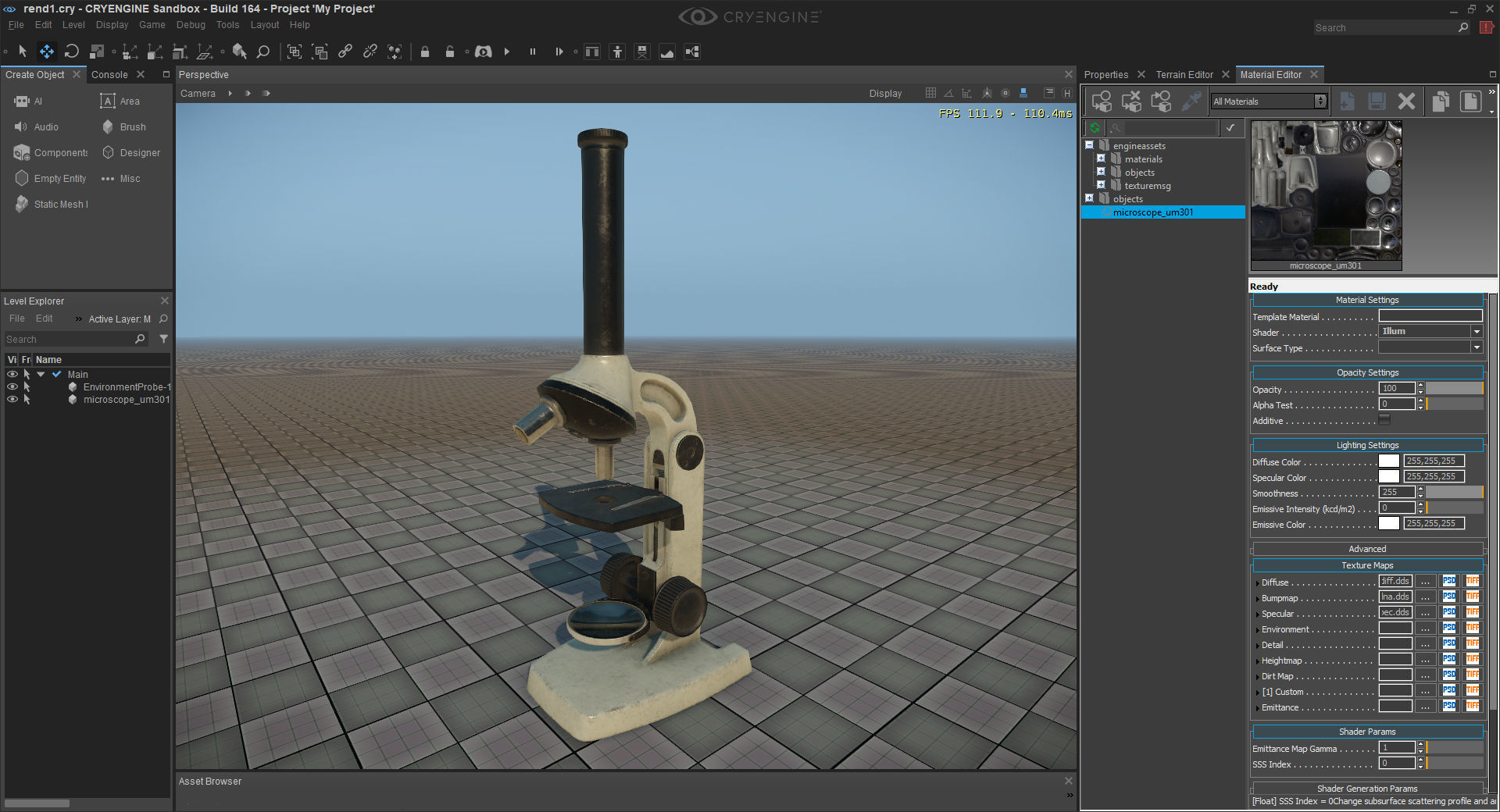Switch to the Terrain Editor tab
The image size is (1500, 812).
[1184, 75]
